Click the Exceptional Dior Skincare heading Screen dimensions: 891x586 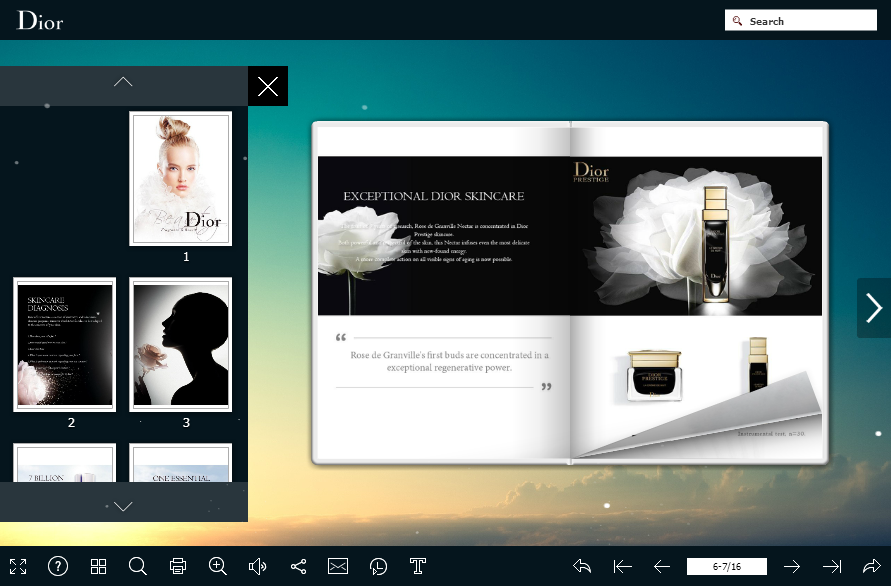[x=434, y=196]
